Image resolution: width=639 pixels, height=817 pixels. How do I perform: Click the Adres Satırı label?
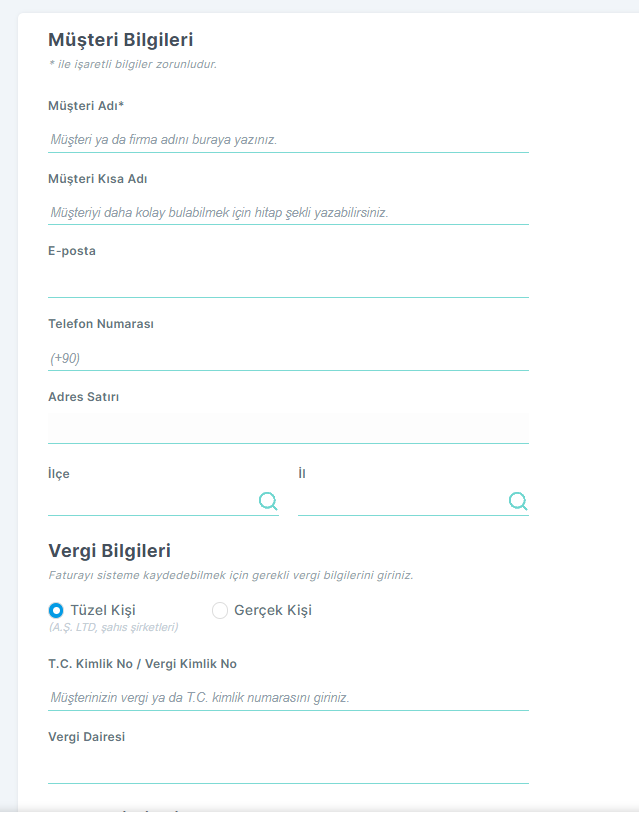point(83,397)
